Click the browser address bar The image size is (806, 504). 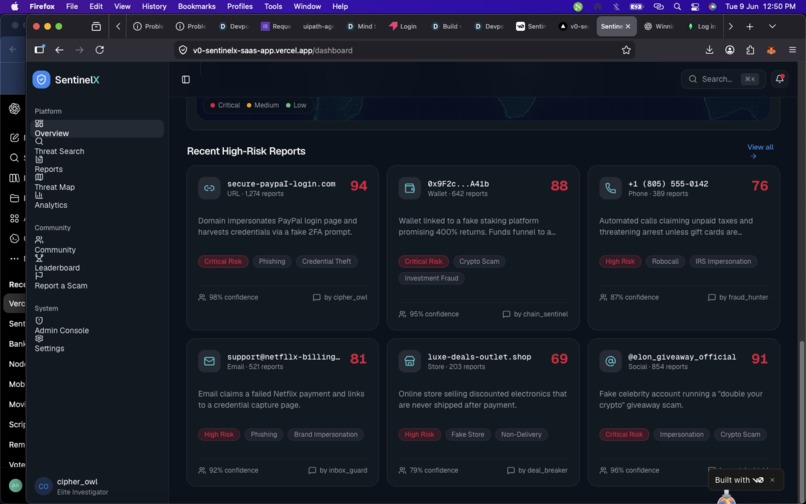(x=404, y=50)
